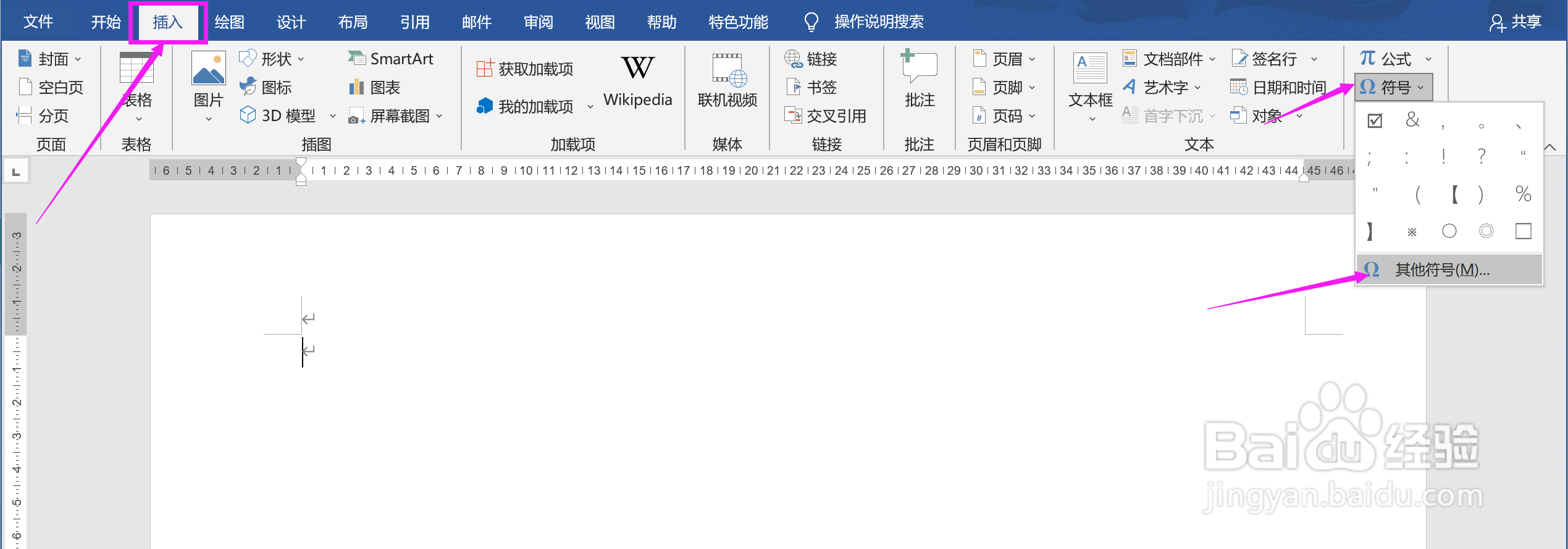
Task: Switch to the References (引用) tab
Action: [x=415, y=22]
